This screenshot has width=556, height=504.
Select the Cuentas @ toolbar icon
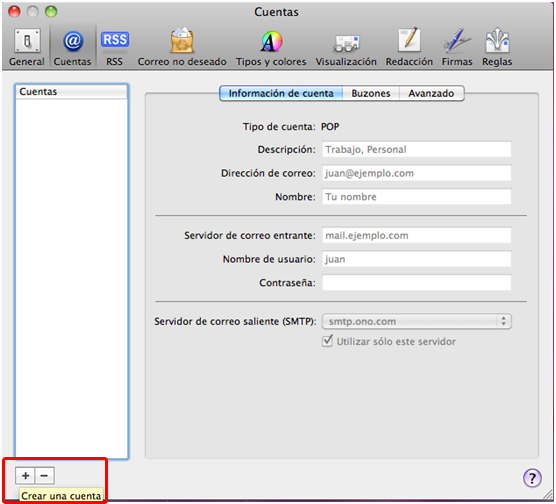click(72, 47)
